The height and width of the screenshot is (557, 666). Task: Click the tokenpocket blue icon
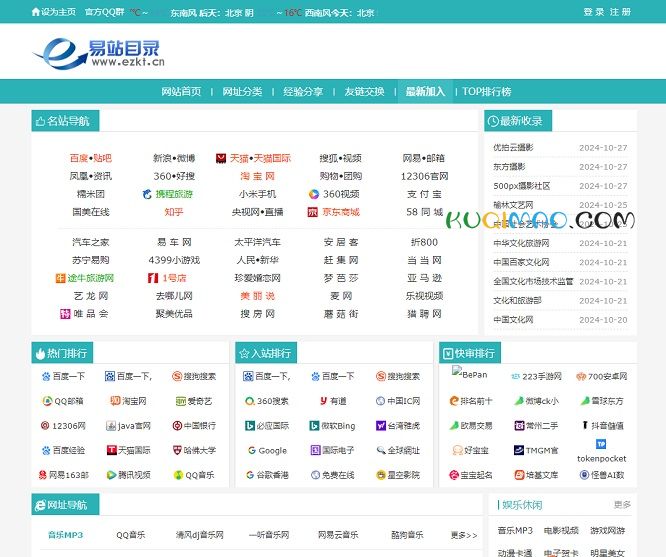pyautogui.click(x=601, y=444)
